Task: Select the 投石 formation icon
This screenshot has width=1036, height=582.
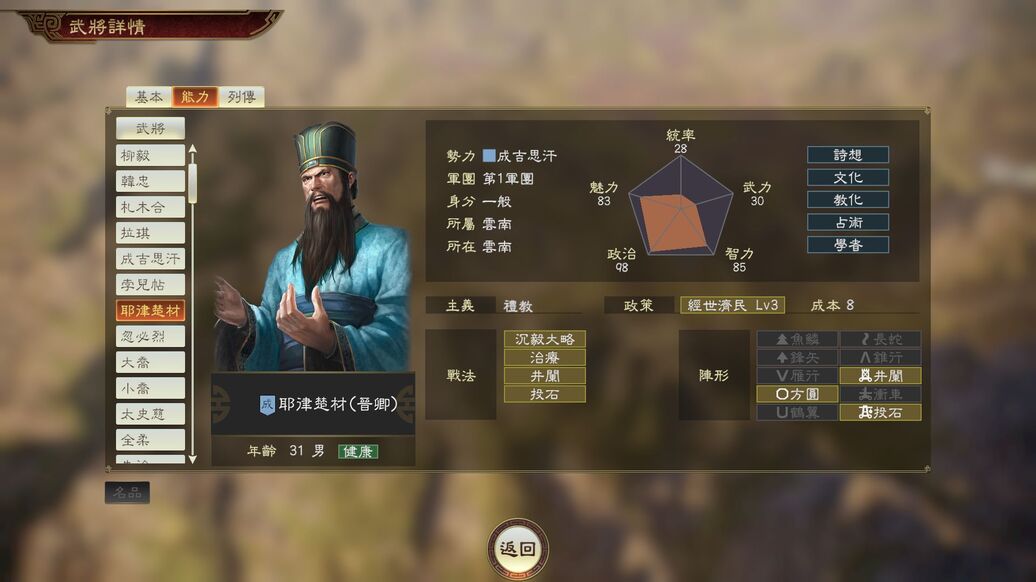Action: [x=880, y=413]
